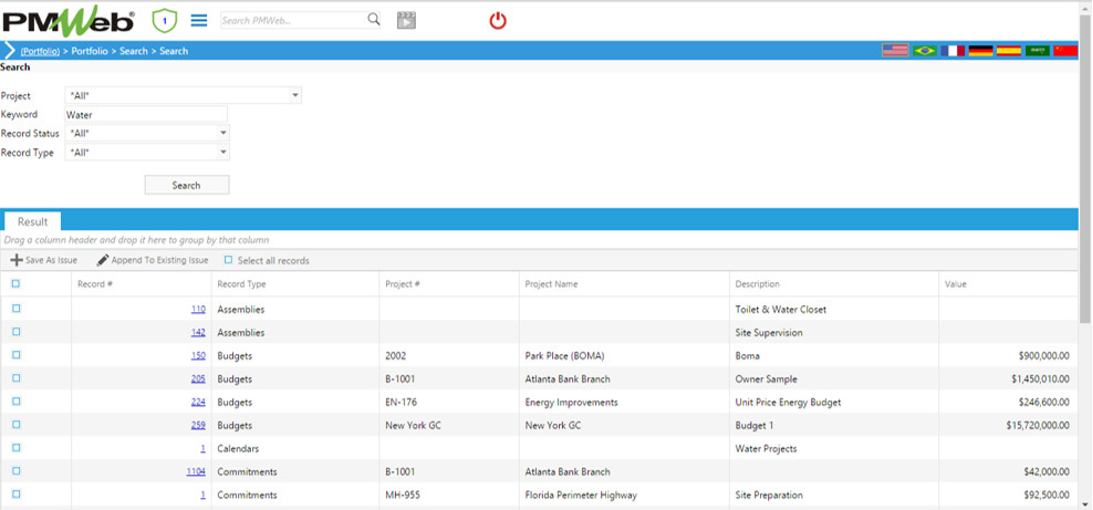Sort by Record # column header
Image resolution: width=1093 pixels, height=510 pixels.
click(x=95, y=284)
